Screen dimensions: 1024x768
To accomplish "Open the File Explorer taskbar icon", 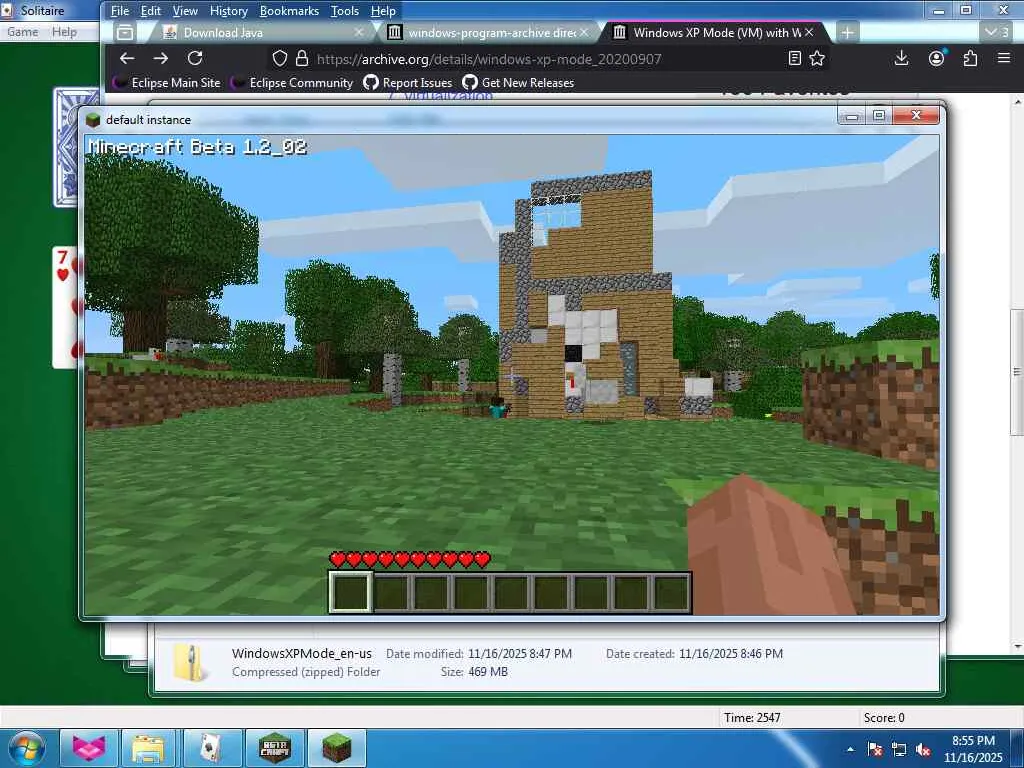I will tap(148, 748).
